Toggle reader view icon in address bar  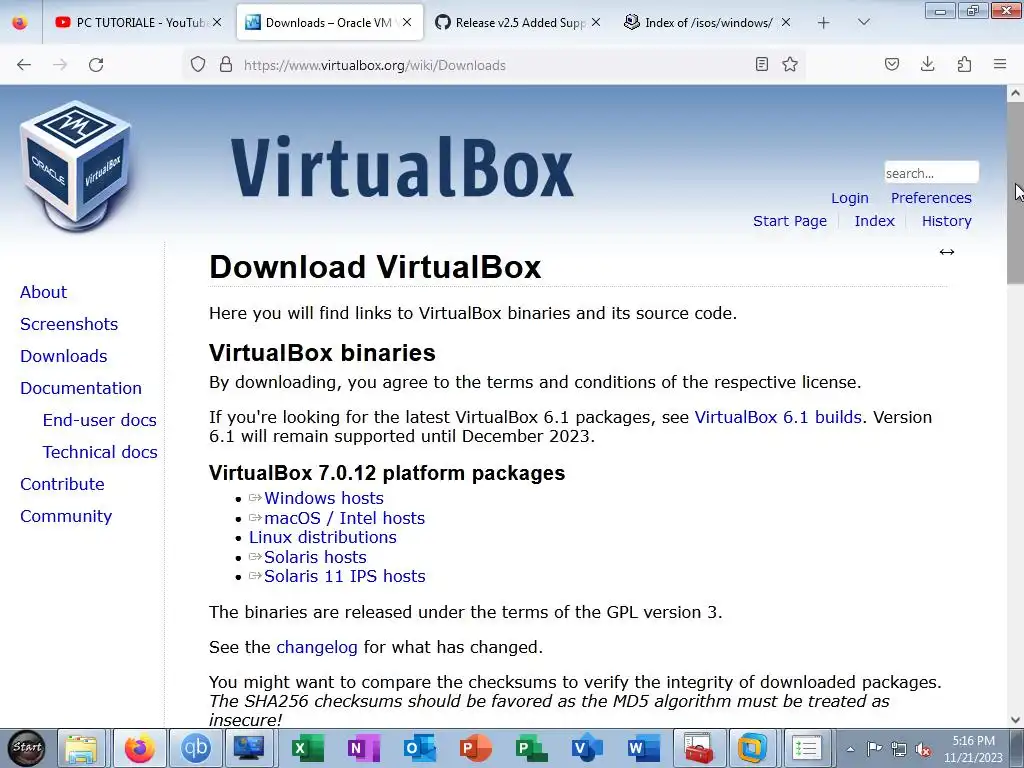click(761, 64)
